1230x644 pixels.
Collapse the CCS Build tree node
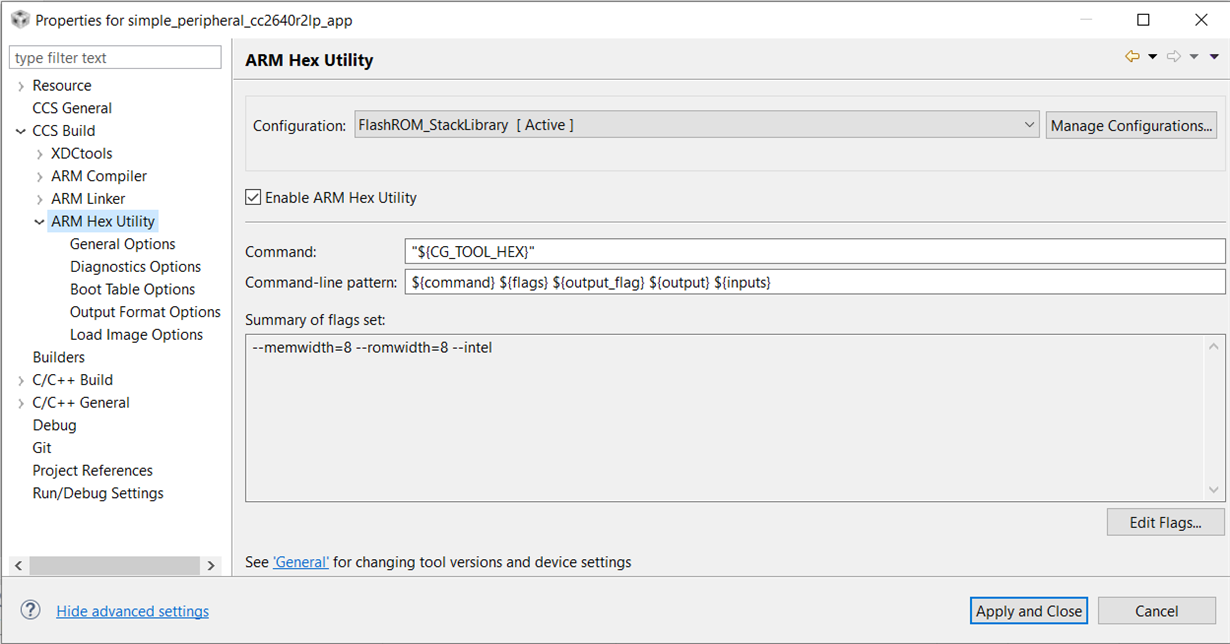tap(21, 131)
